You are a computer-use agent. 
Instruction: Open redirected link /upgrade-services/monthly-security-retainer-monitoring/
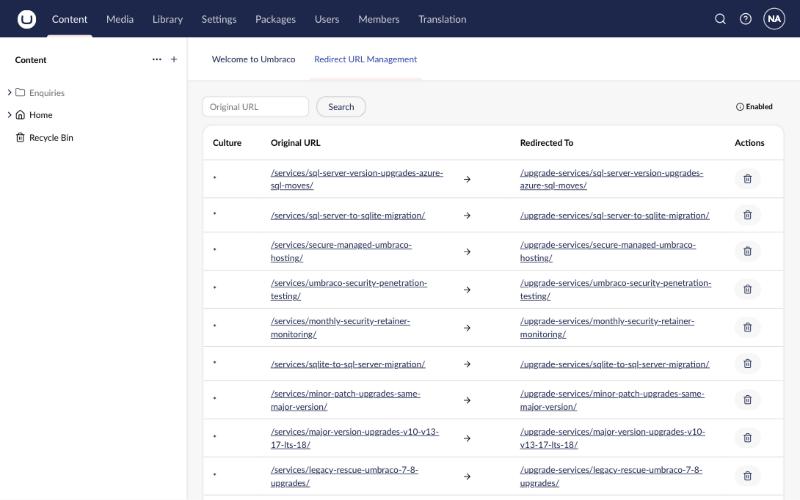coord(607,328)
